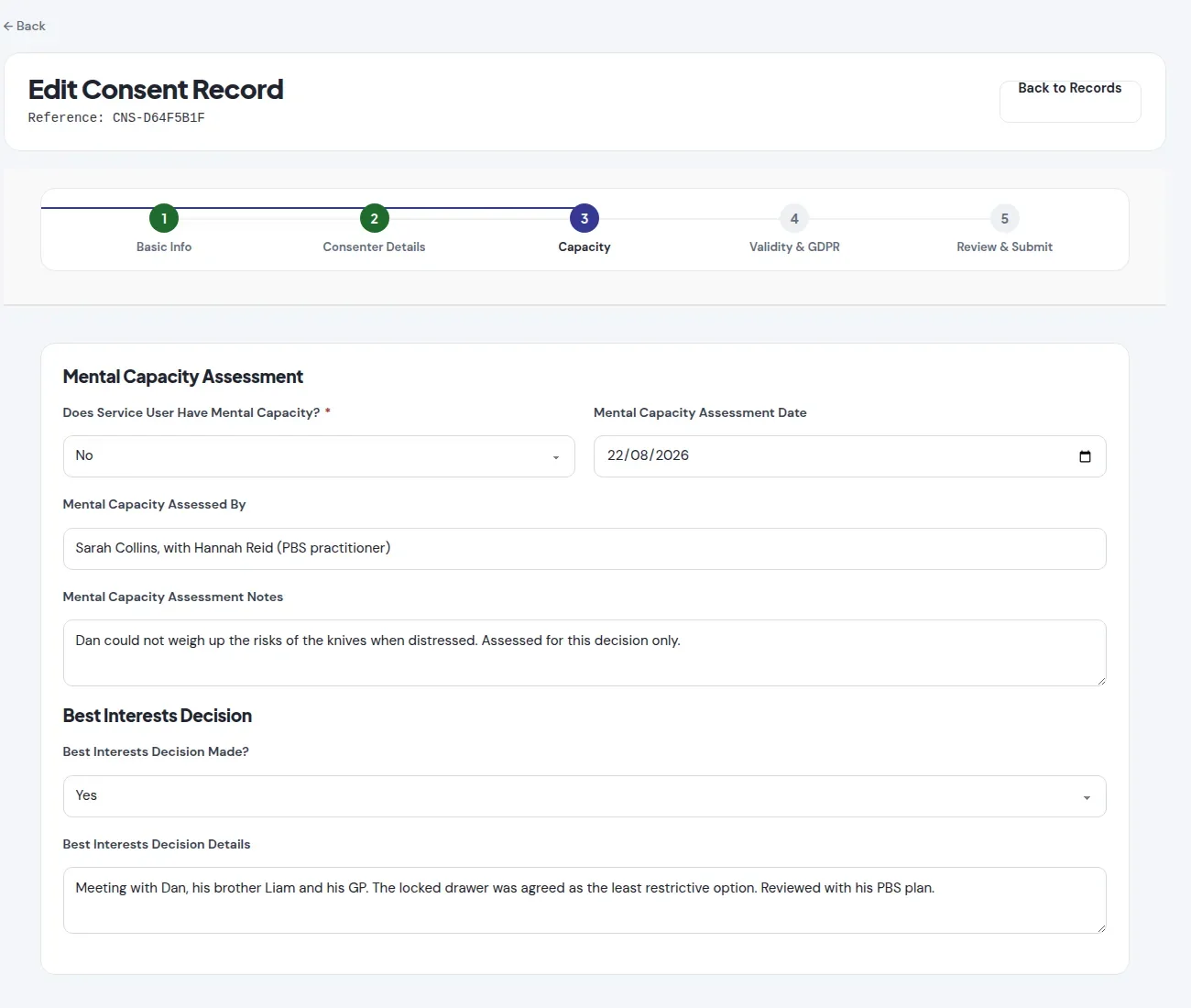
Task: Open the Best Interests Decision Made dropdown
Action: [585, 796]
